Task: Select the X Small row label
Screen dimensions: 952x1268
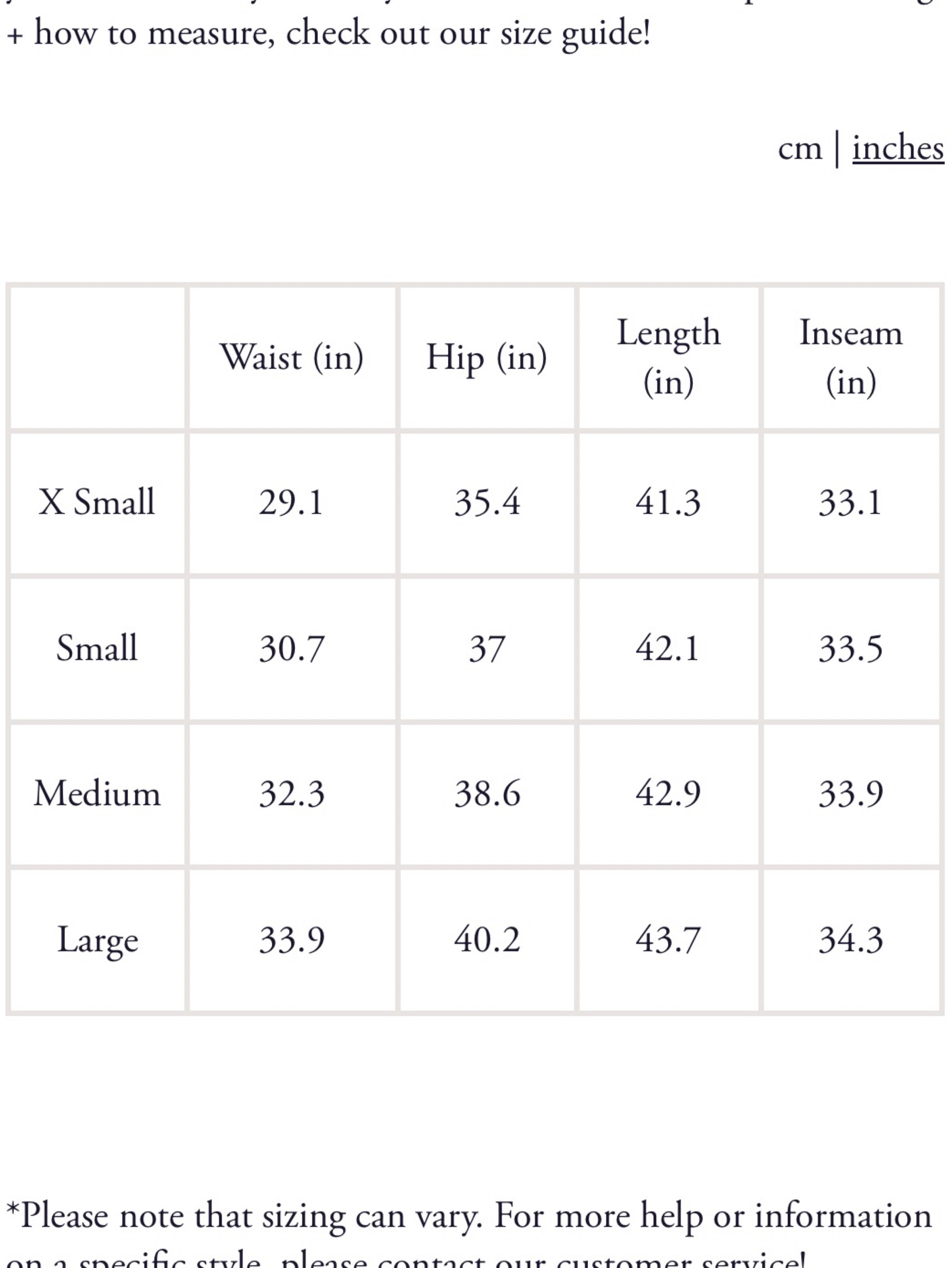Action: click(x=97, y=502)
